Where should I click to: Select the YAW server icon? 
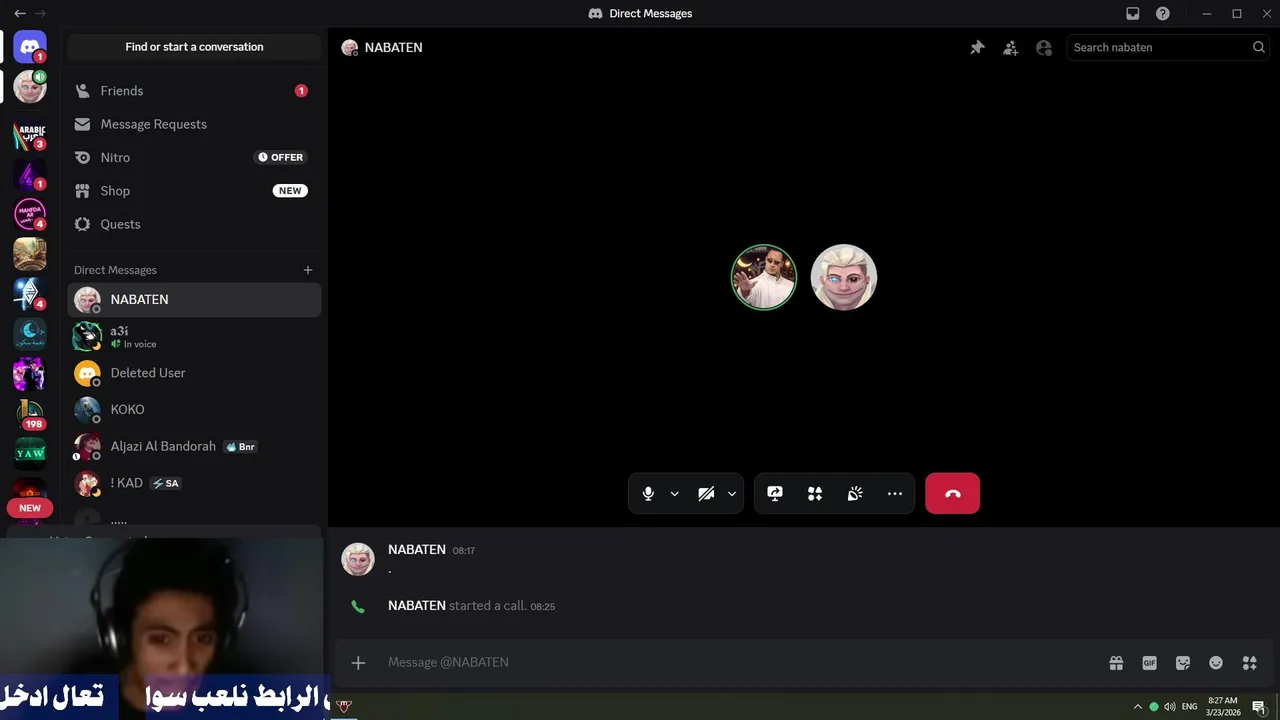30,453
